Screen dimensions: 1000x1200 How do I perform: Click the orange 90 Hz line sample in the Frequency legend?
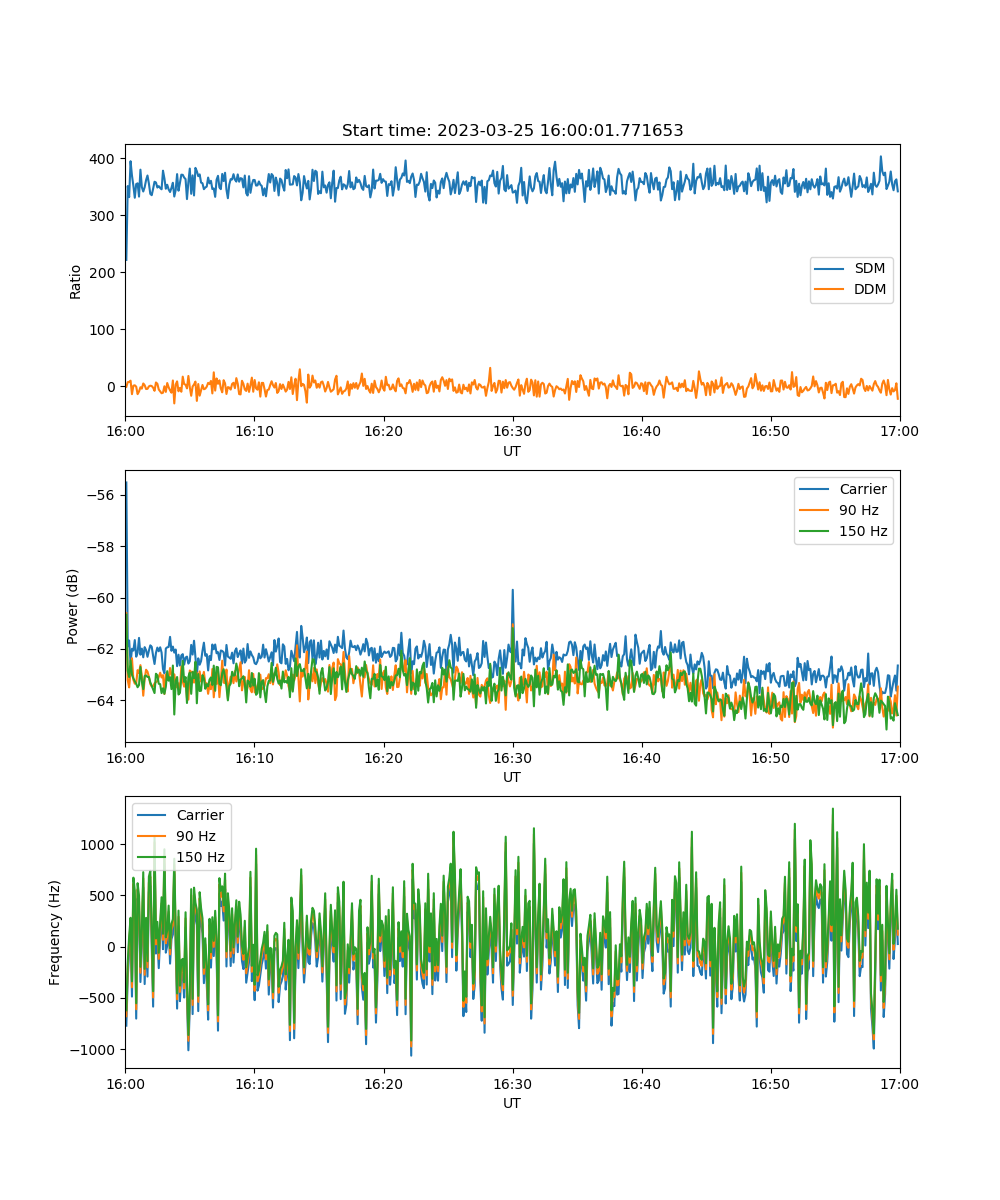click(x=154, y=837)
